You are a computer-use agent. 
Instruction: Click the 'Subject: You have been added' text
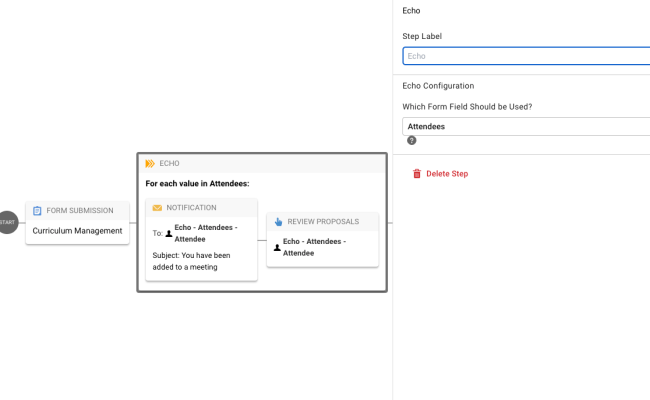point(191,261)
